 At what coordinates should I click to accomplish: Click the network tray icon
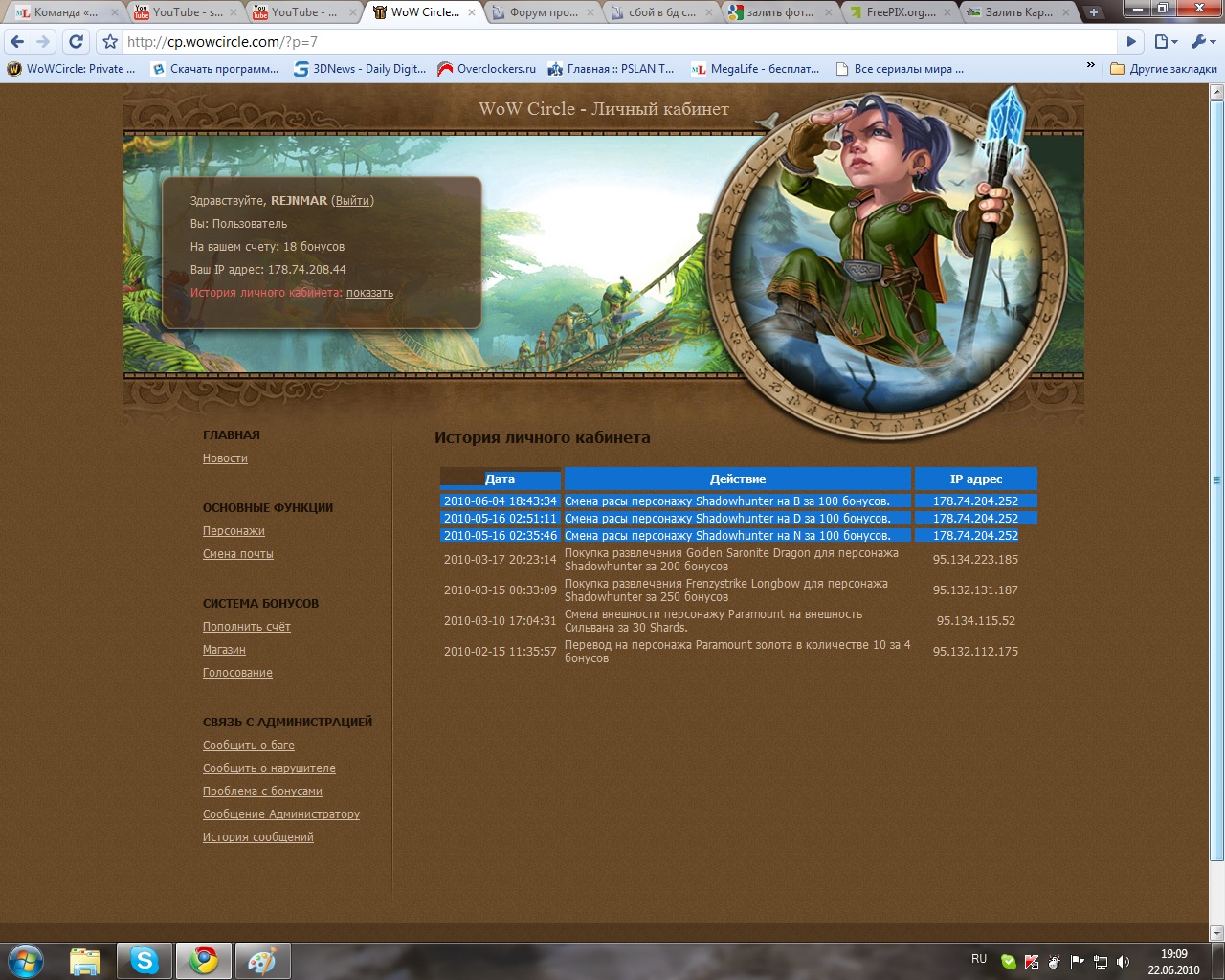pyautogui.click(x=1101, y=962)
